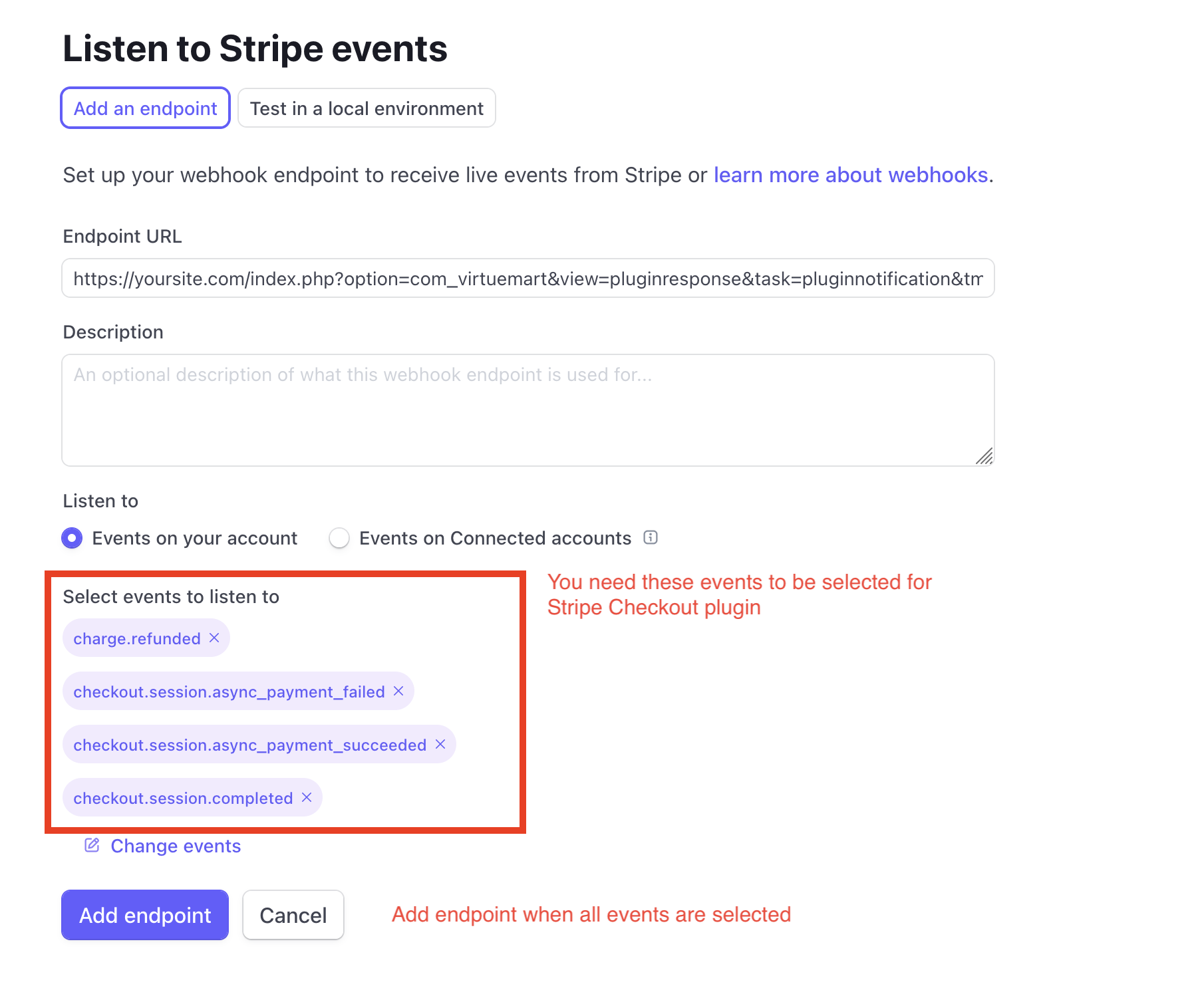Screen dimensions: 1204x1000
Task: Grab the Description textarea resize handle
Action: click(x=985, y=456)
